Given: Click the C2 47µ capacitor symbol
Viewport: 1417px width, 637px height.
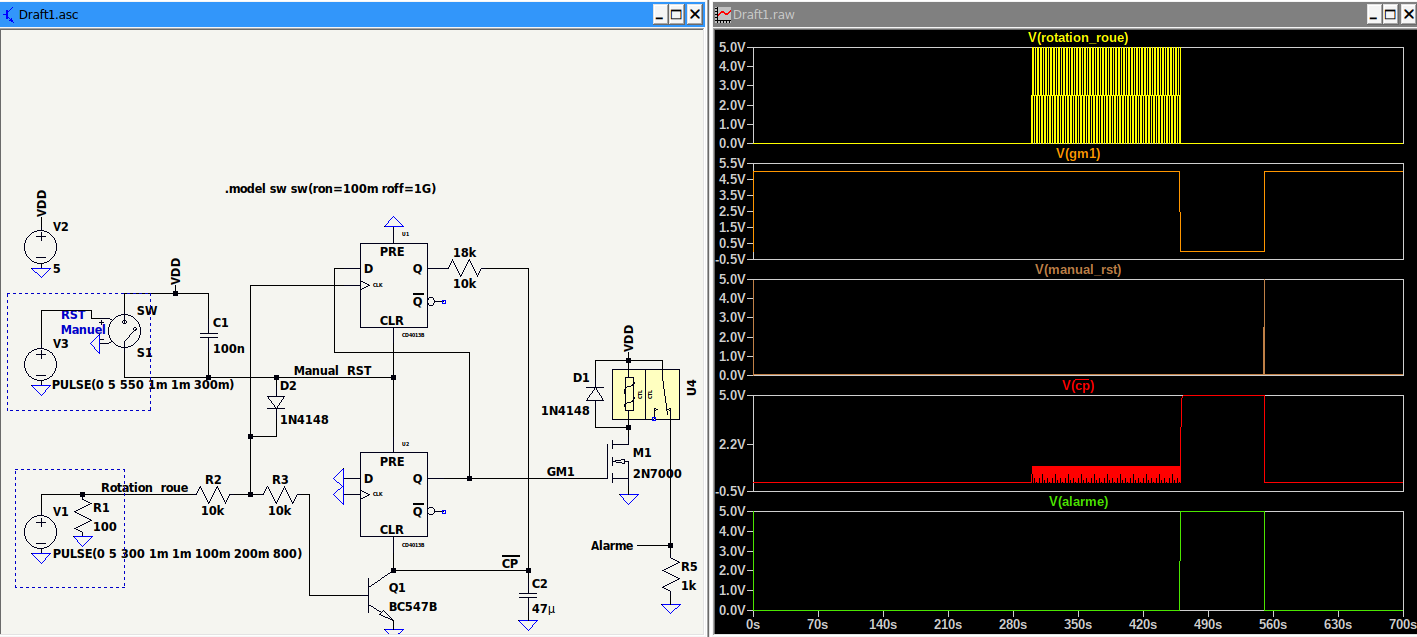Looking at the screenshot, I should [528, 595].
